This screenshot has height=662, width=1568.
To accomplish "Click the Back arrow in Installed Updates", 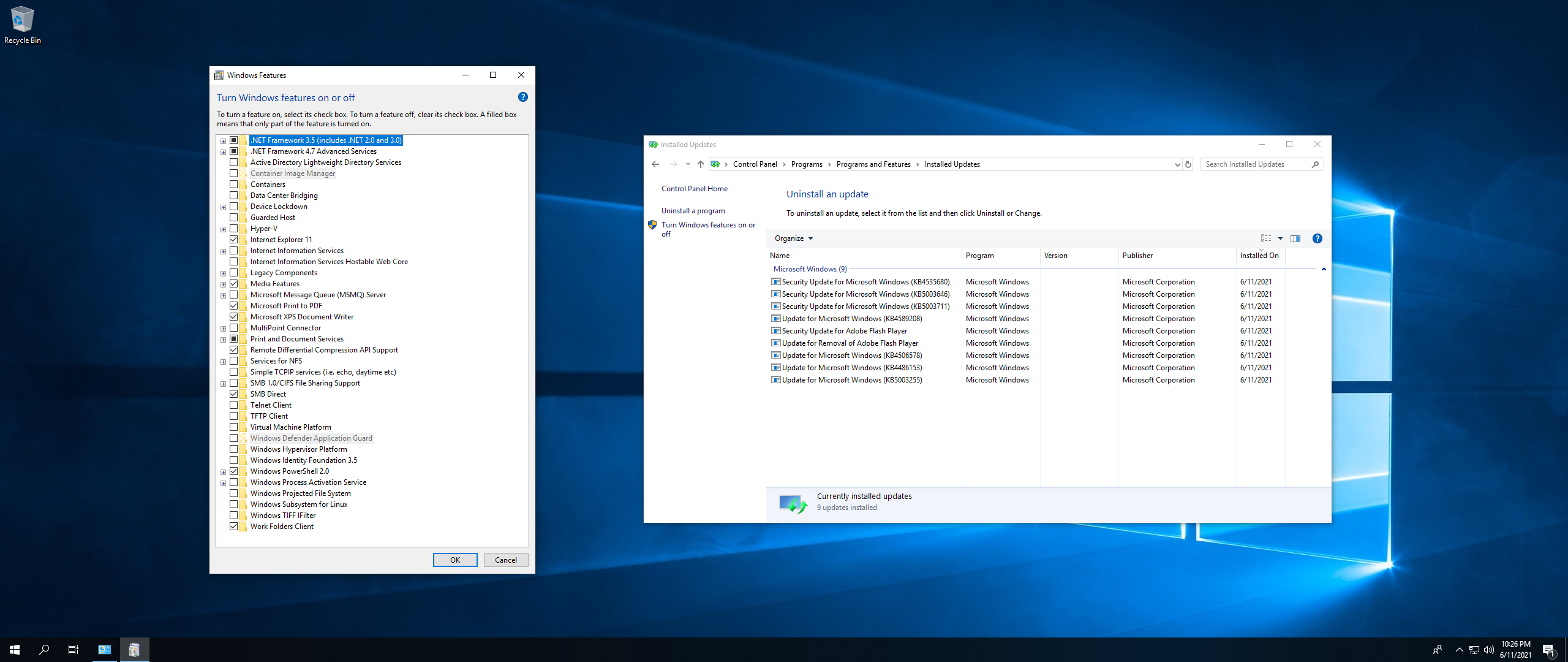I will tap(655, 164).
